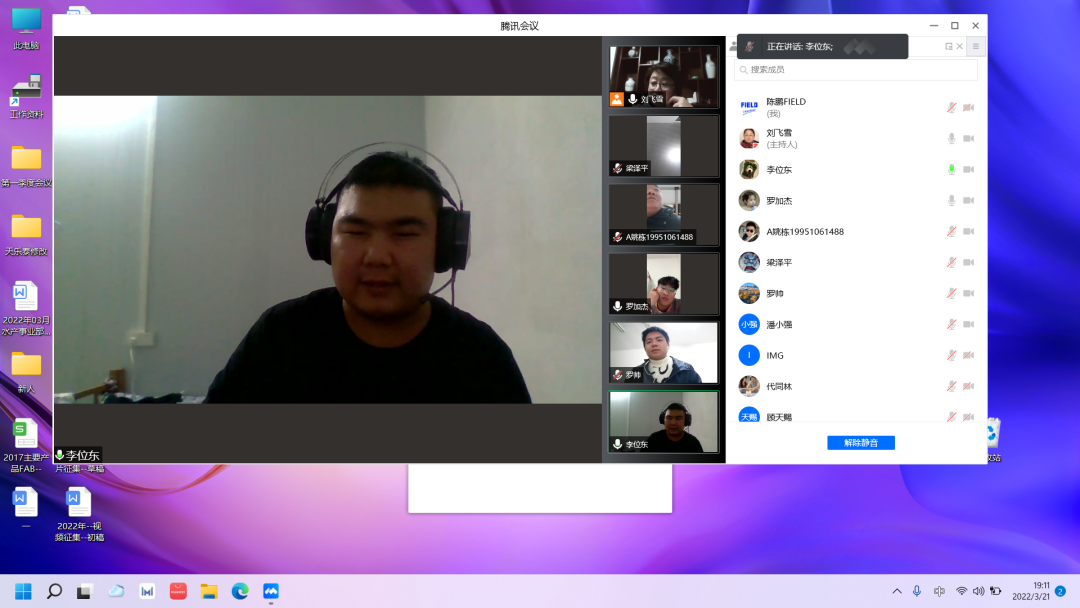Viewport: 1080px width, 608px height.
Task: Select member 刘飞雪 in the member list
Action: [x=855, y=138]
